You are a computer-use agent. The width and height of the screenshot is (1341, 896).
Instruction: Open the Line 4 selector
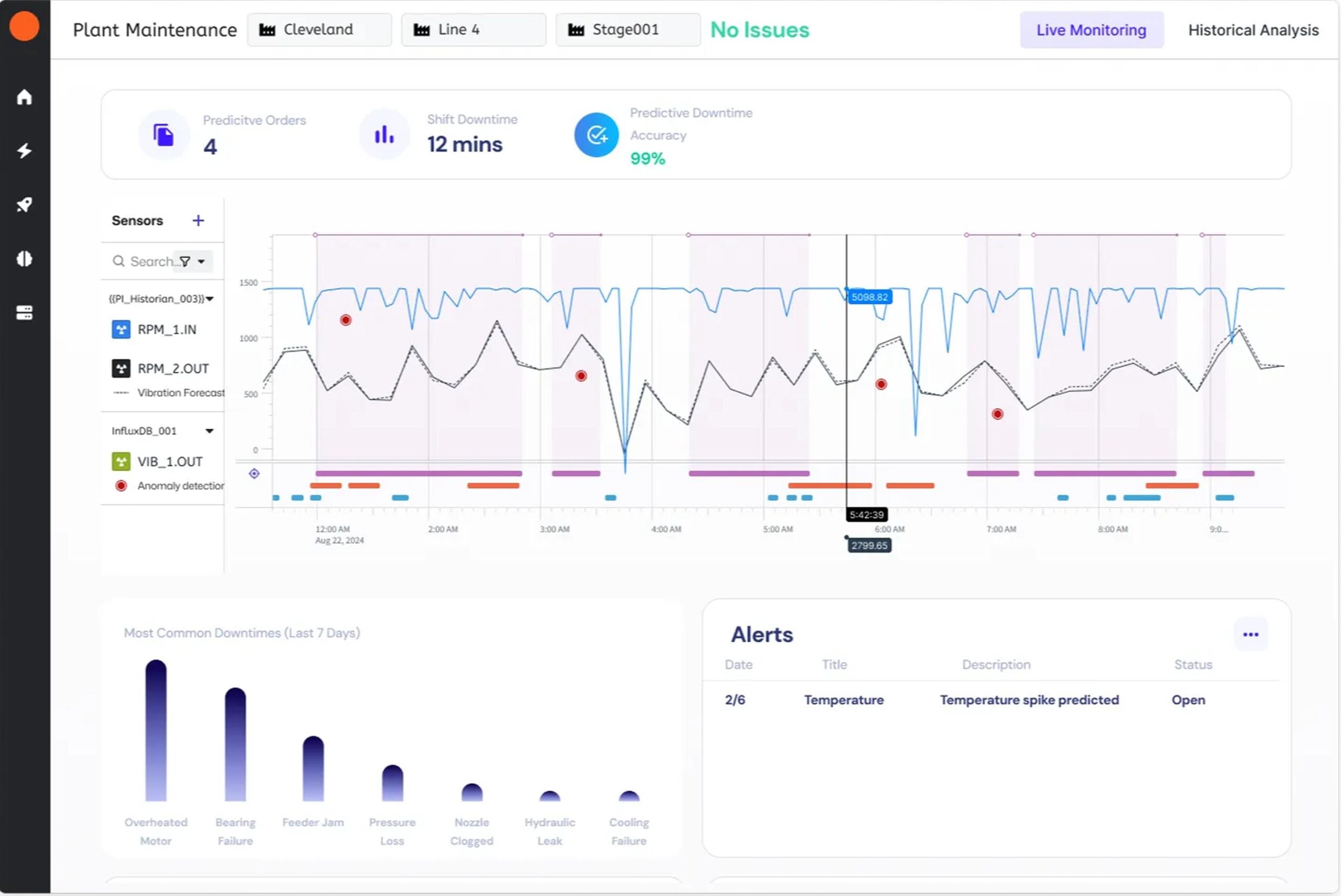click(474, 30)
